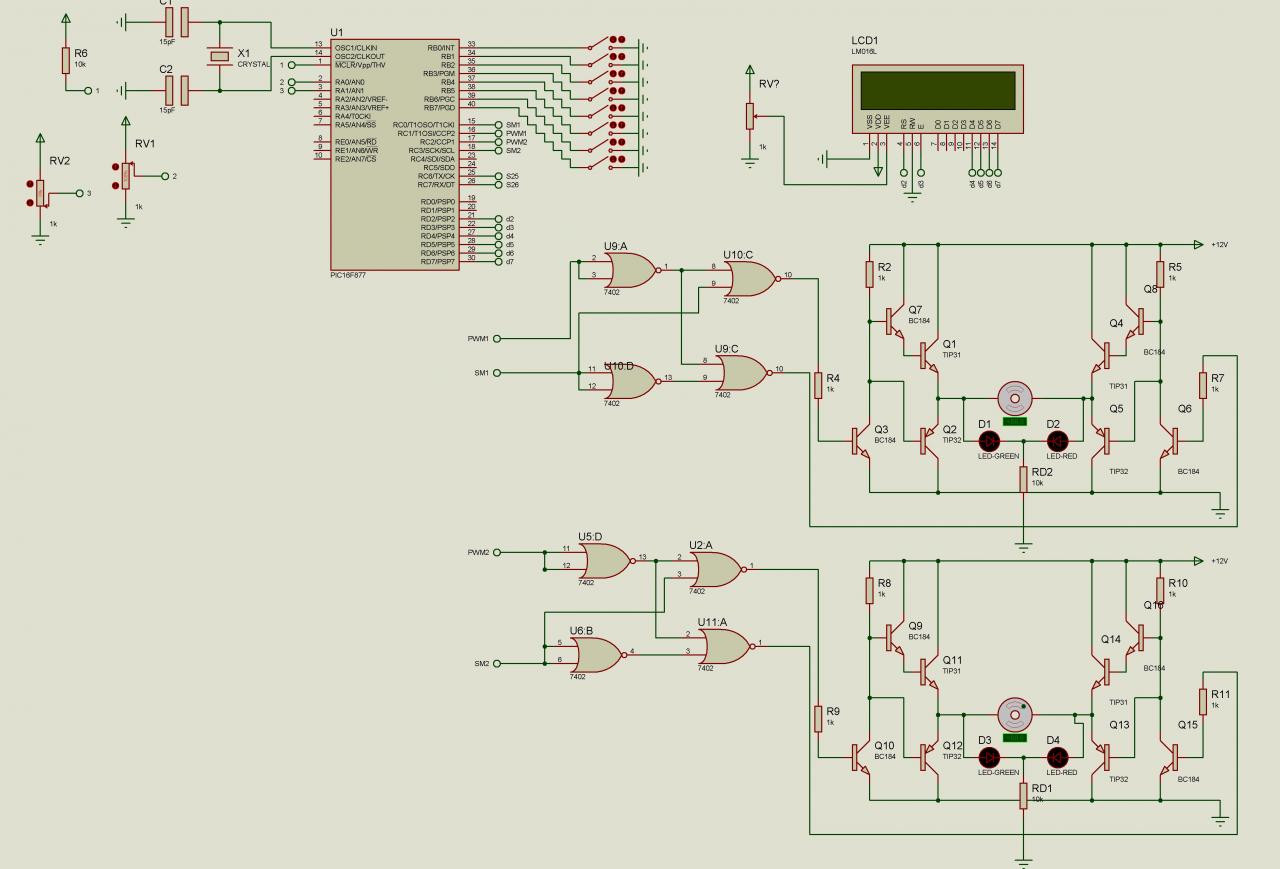Select the motor between Q1 and Q4
The height and width of the screenshot is (869, 1280).
point(1014,397)
